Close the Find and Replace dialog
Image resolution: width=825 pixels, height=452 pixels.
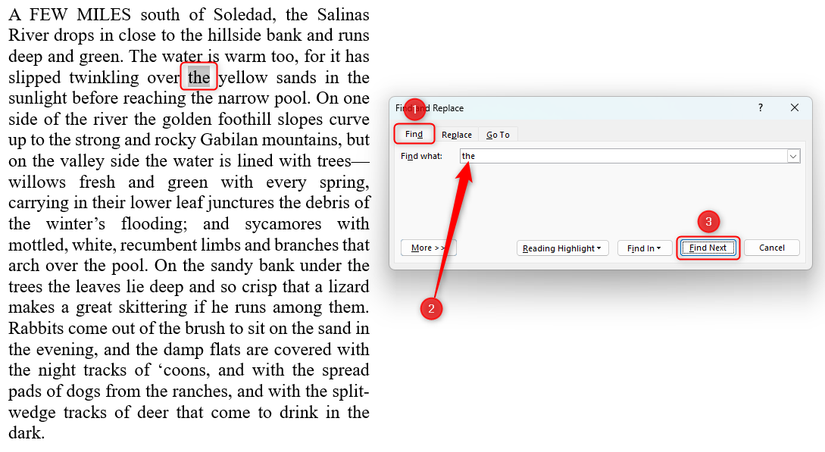pyautogui.click(x=794, y=108)
